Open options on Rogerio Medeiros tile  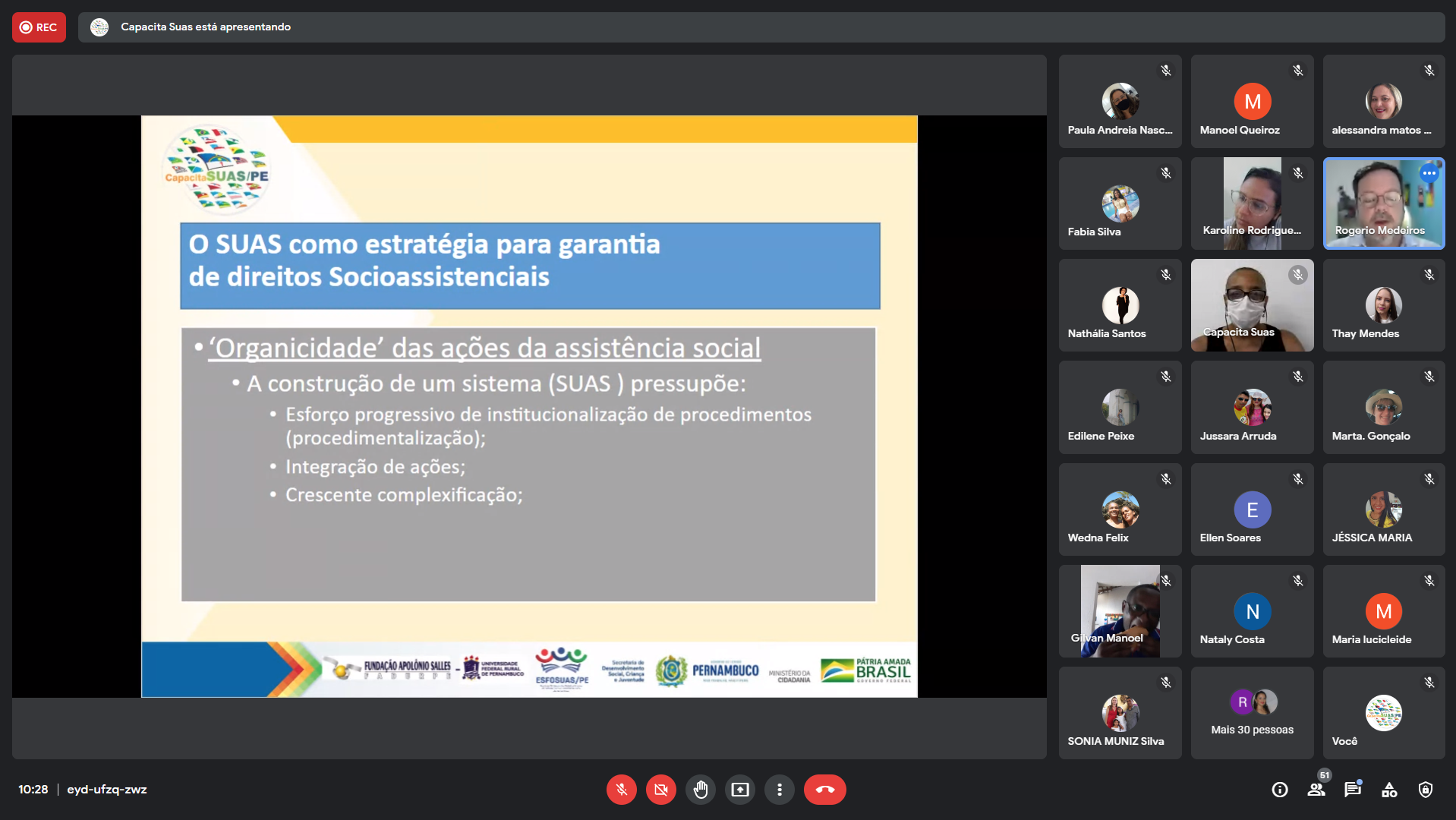[x=1429, y=173]
